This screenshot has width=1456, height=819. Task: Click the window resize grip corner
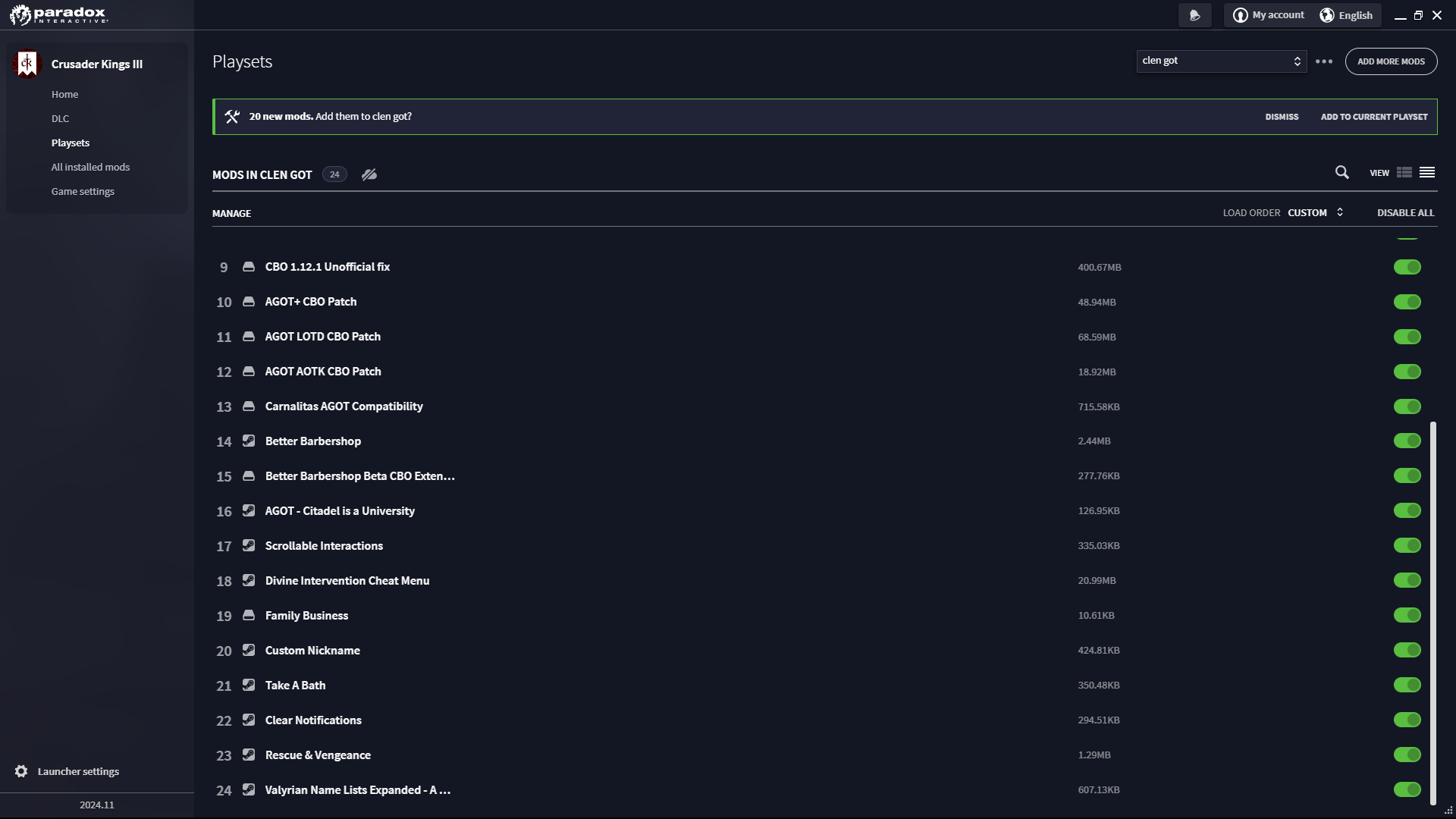(x=1448, y=811)
